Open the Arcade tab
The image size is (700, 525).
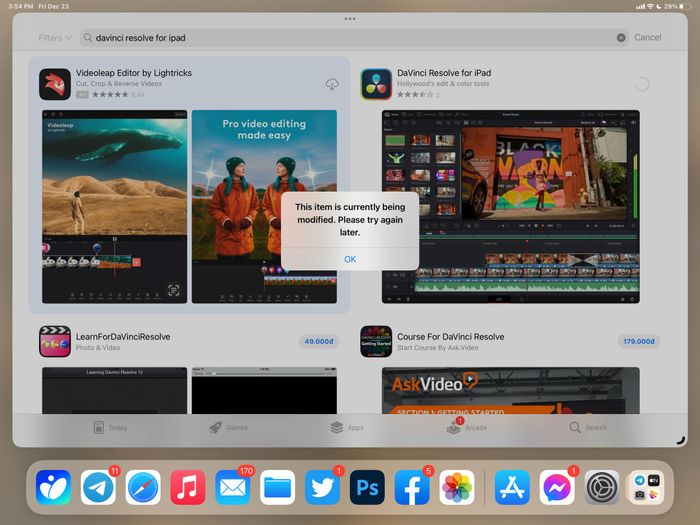pyautogui.click(x=467, y=427)
